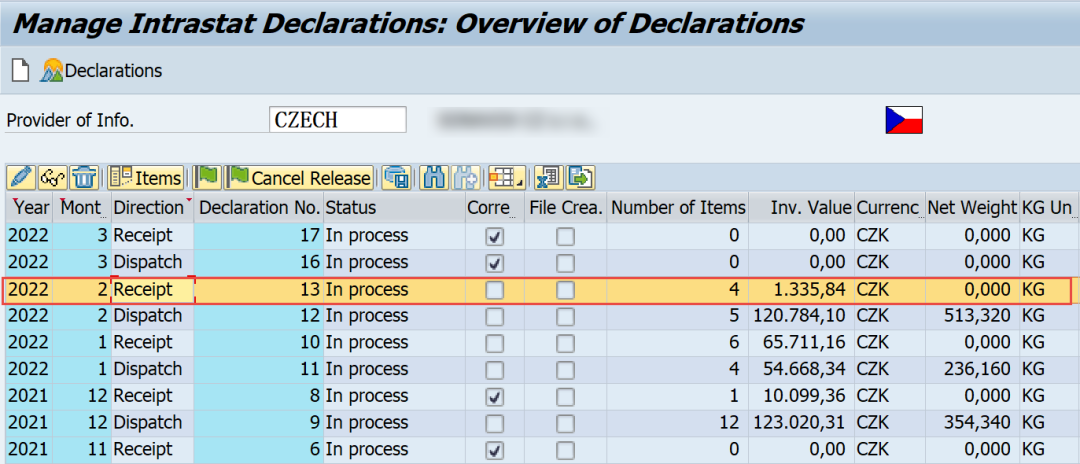Click the binoculars Find Next icon
The image size is (1080, 464).
[x=466, y=178]
